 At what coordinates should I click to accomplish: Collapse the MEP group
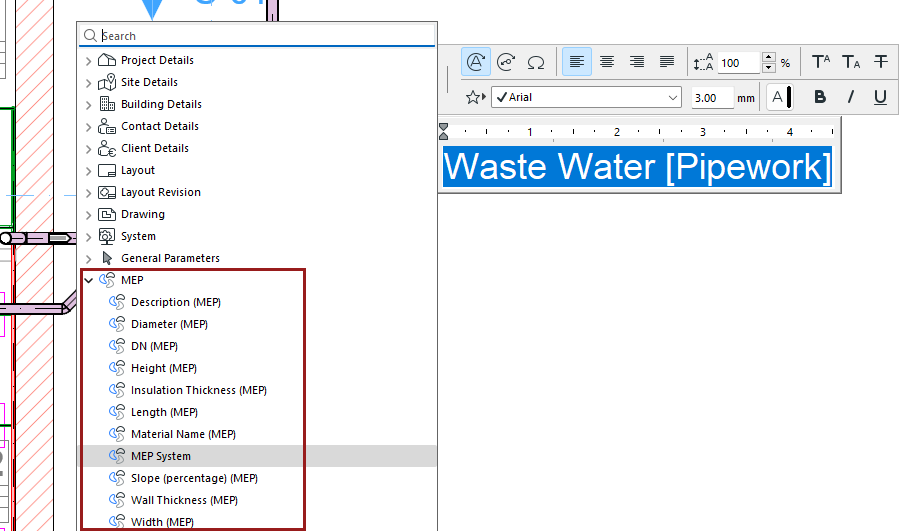88,280
